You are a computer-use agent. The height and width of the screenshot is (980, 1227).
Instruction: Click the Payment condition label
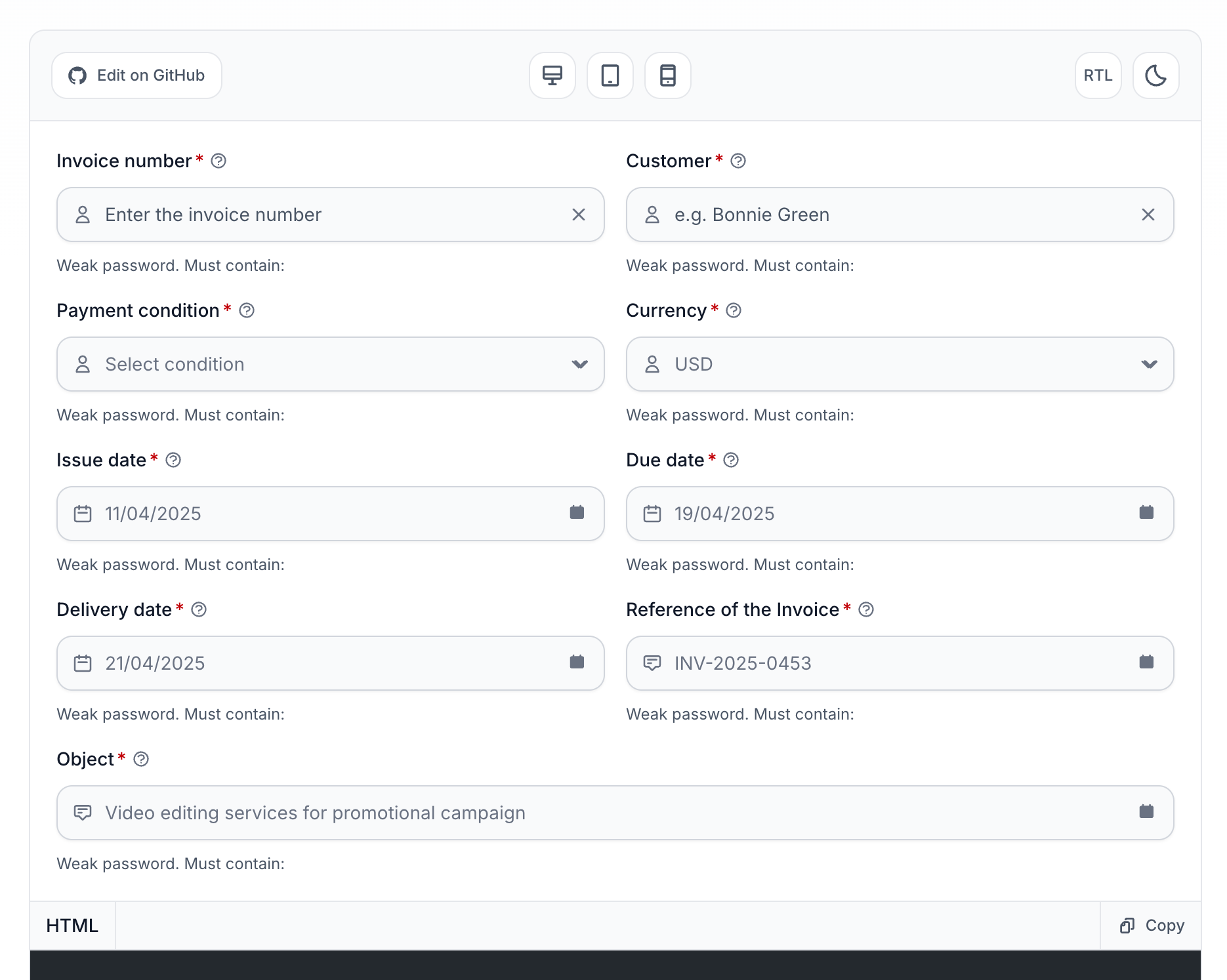pyautogui.click(x=138, y=310)
